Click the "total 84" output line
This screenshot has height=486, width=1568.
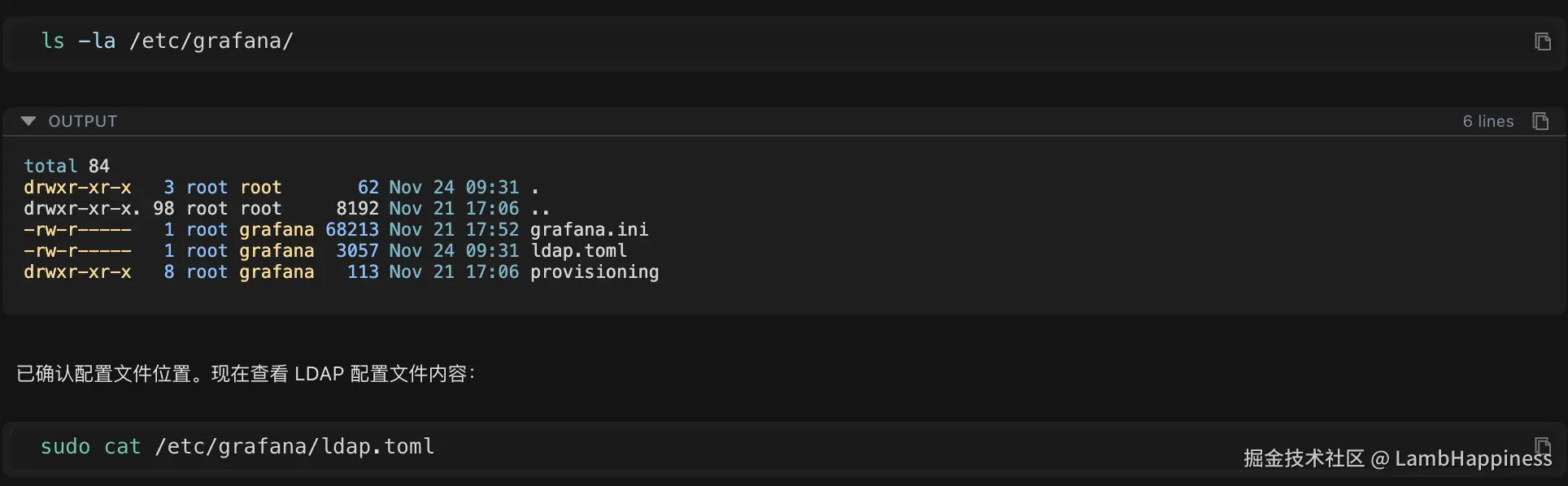click(67, 167)
